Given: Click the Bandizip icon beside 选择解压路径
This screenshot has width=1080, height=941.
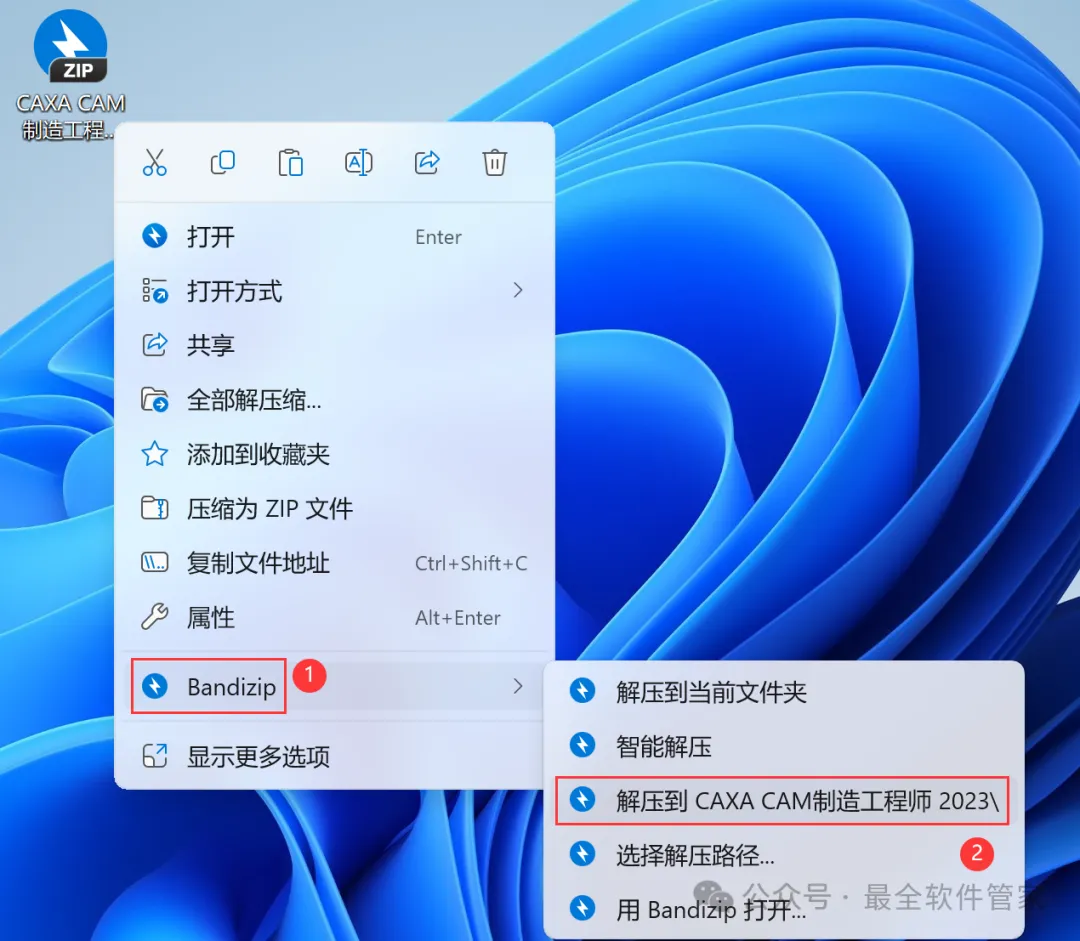Looking at the screenshot, I should click(583, 854).
